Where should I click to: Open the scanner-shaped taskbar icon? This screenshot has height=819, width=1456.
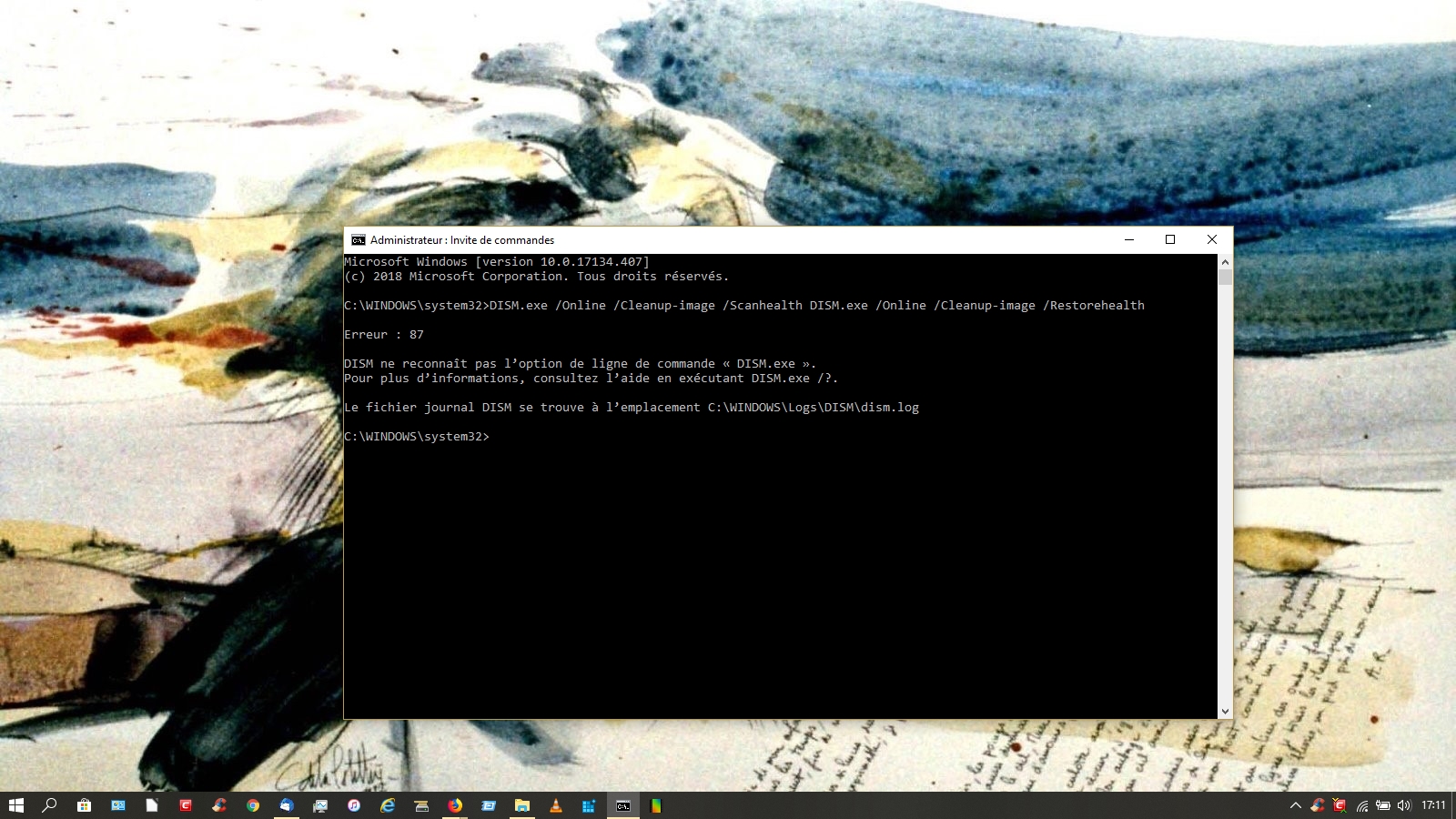tap(421, 805)
